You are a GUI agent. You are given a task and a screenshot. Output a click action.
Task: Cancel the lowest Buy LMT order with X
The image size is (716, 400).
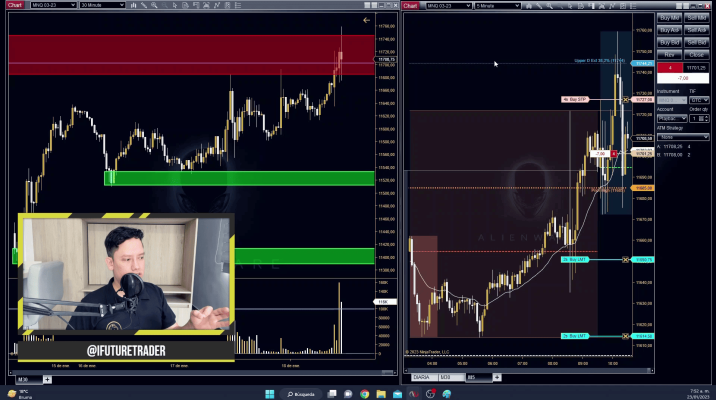pos(626,336)
